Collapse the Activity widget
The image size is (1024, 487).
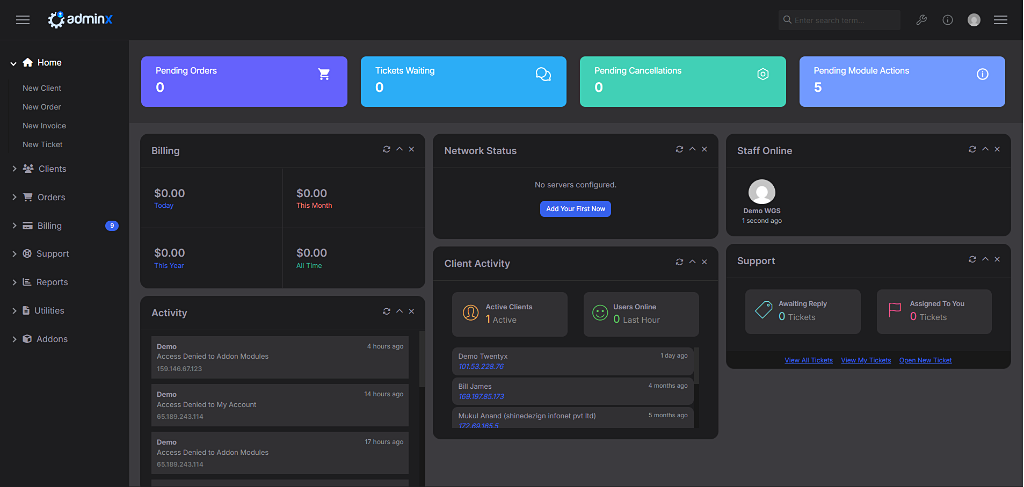tap(399, 311)
